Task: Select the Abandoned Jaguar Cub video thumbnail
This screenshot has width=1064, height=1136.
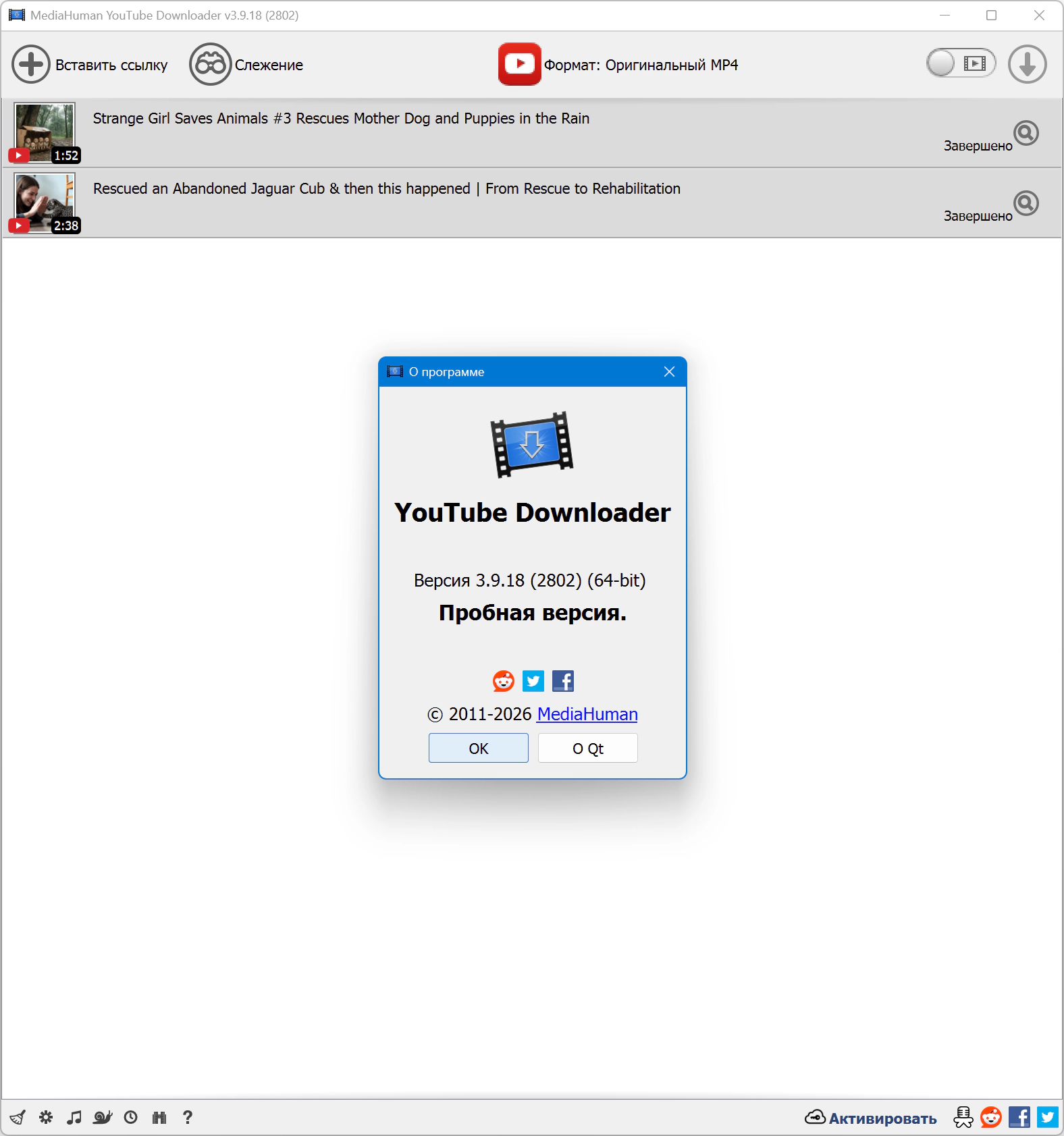Action: [x=45, y=203]
